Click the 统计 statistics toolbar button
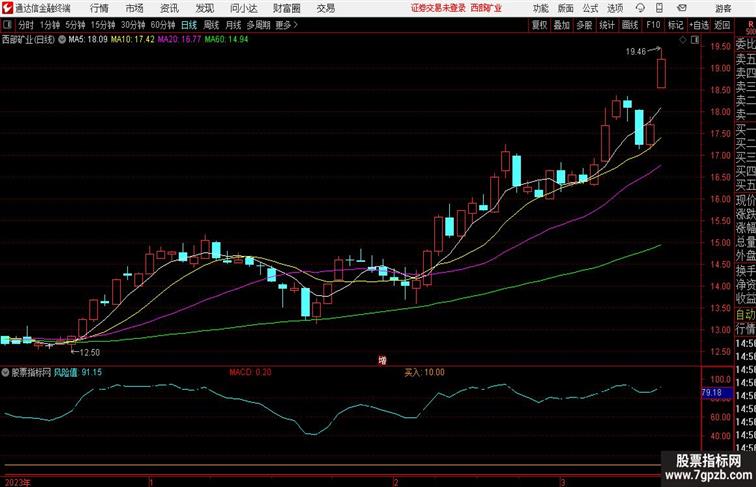The width and height of the screenshot is (756, 487). pos(607,25)
